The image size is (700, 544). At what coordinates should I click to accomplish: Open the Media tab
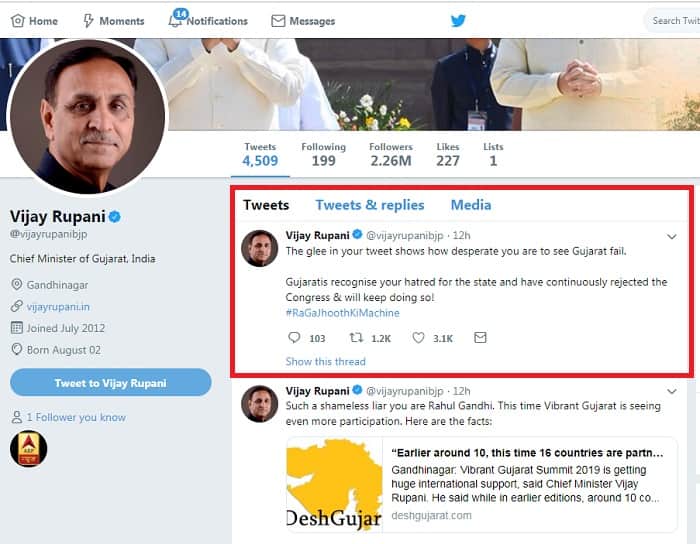471,205
